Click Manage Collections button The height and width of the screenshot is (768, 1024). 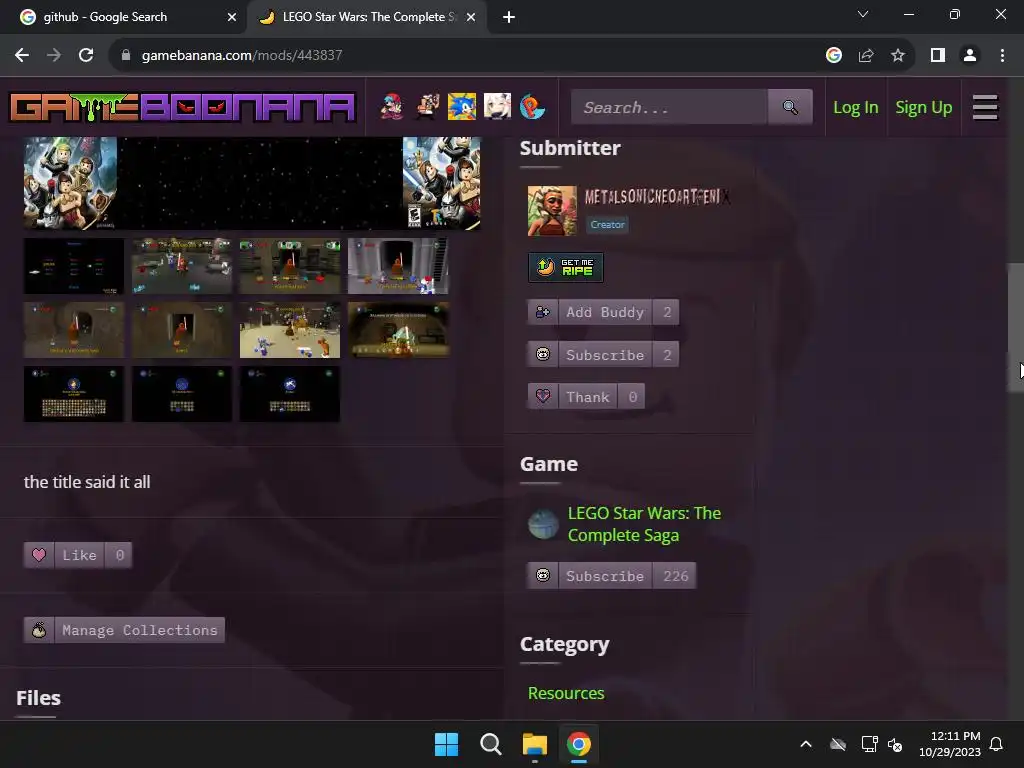[x=124, y=630]
